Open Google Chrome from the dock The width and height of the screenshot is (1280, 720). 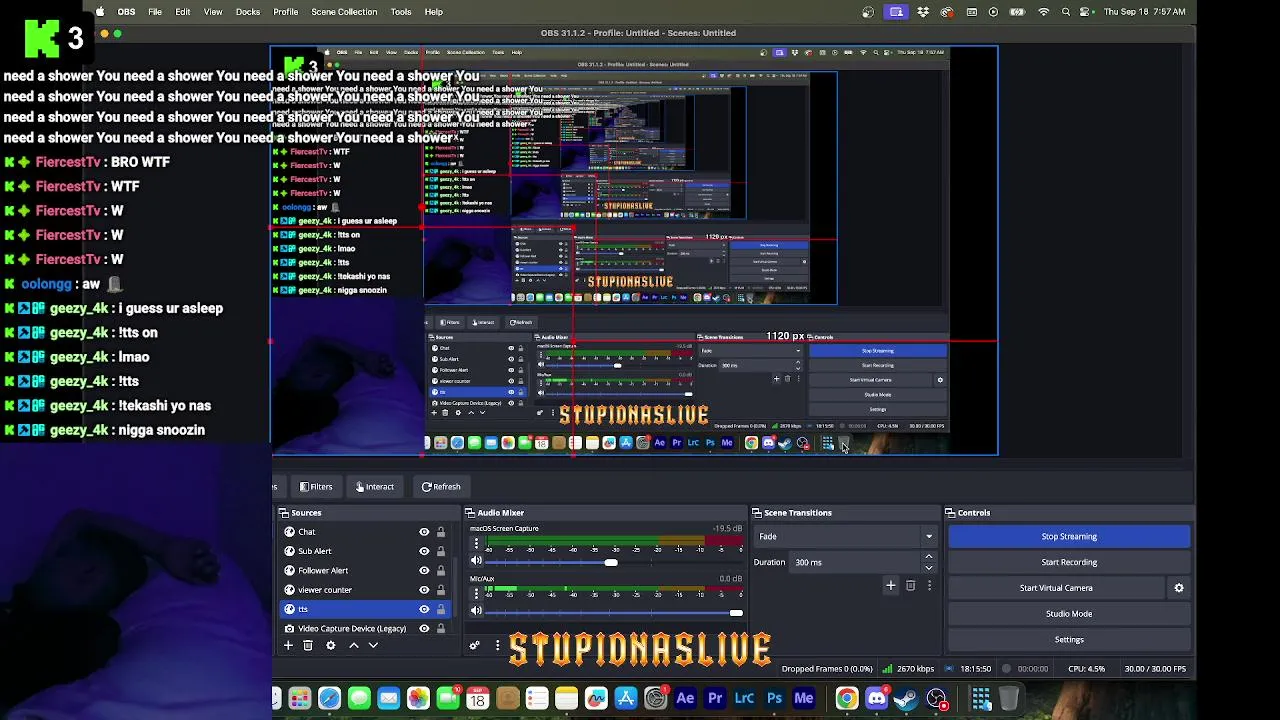click(x=847, y=699)
